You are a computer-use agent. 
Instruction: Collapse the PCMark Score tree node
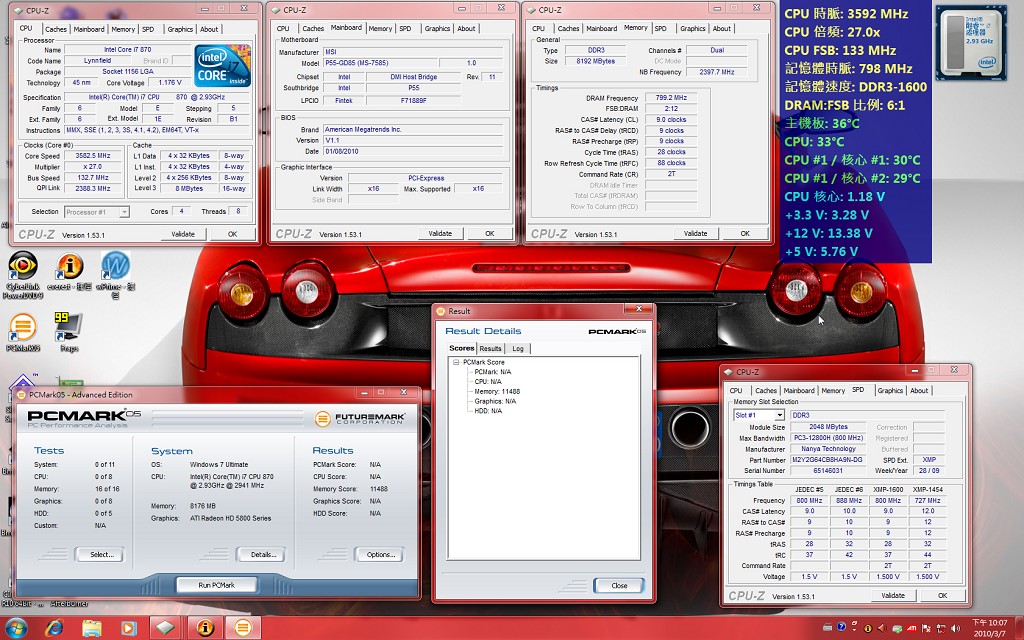click(x=456, y=362)
